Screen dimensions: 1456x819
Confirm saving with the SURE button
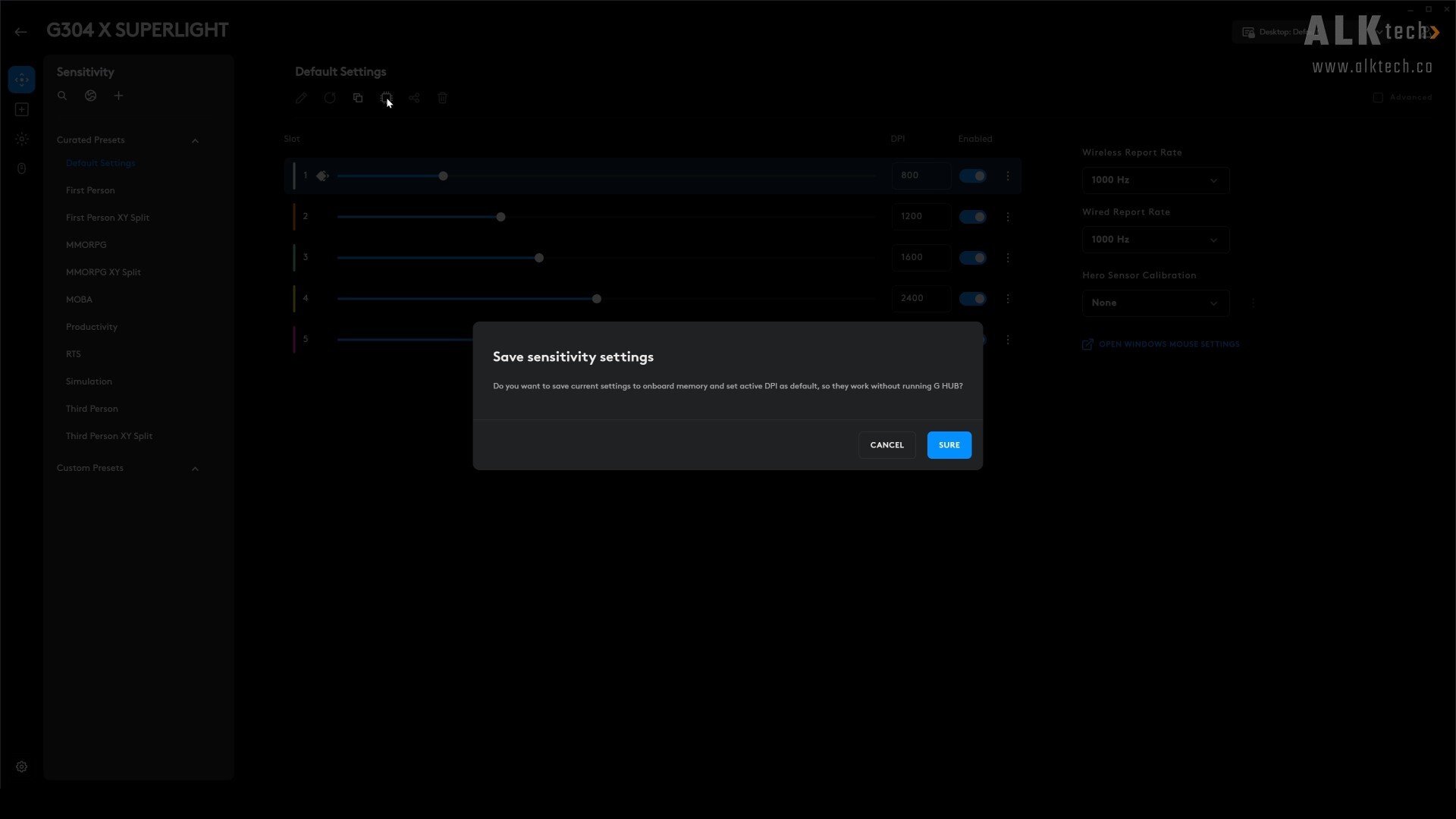pos(949,445)
